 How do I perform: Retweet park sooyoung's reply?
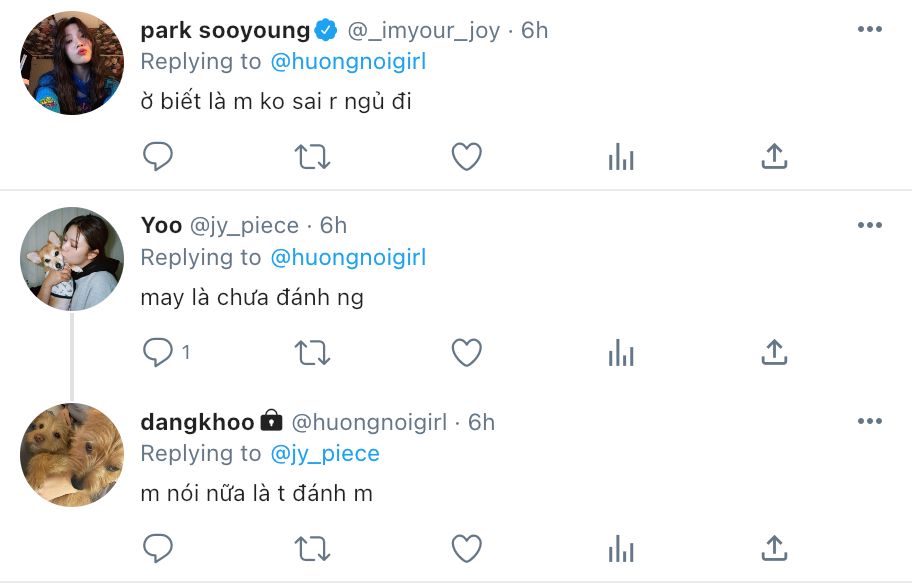pos(312,156)
